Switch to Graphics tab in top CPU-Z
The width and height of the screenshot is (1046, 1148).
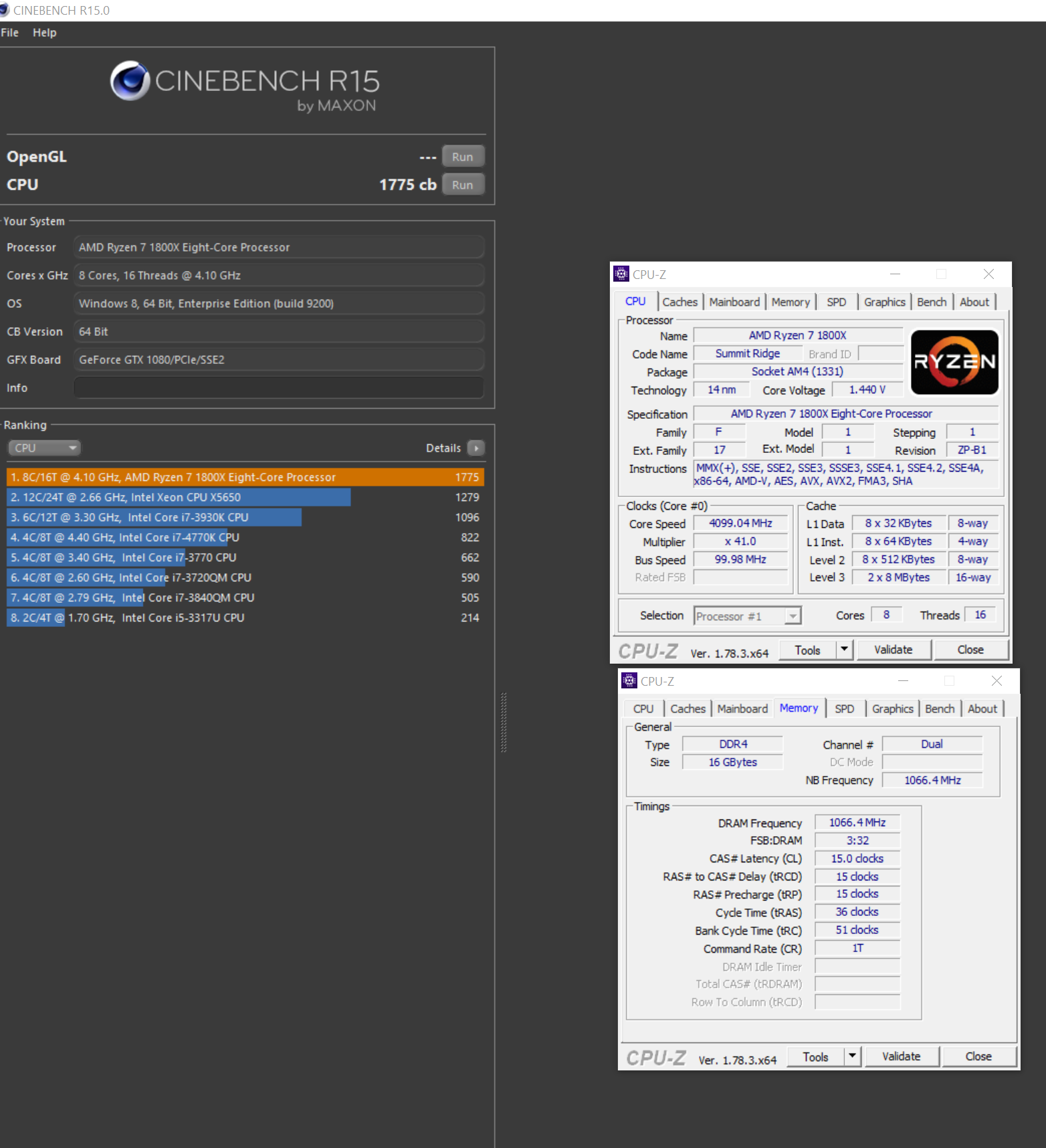885,302
